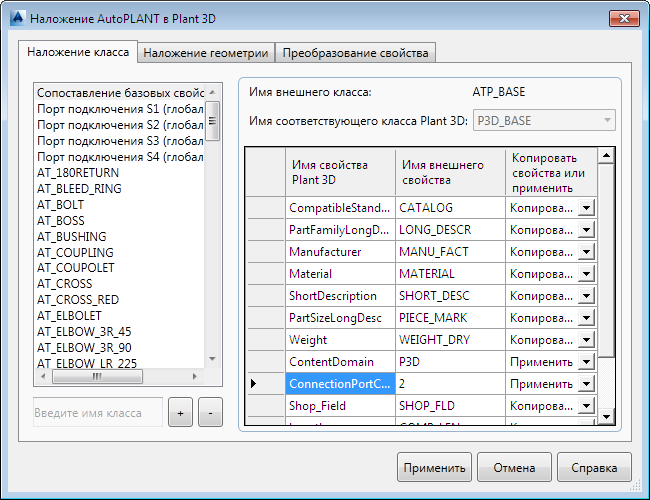
Task: Click the SHOP_FLD cell
Action: pos(450,405)
